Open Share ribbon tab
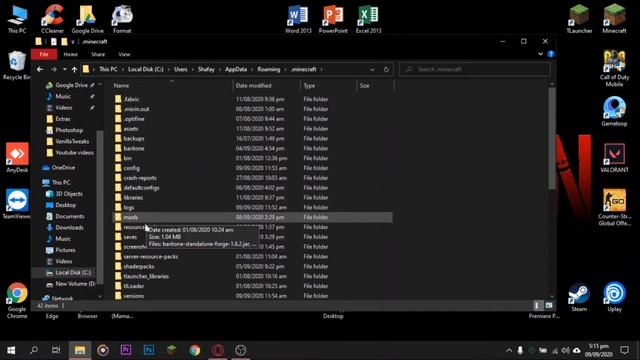This screenshot has height=360, width=640. [x=98, y=54]
